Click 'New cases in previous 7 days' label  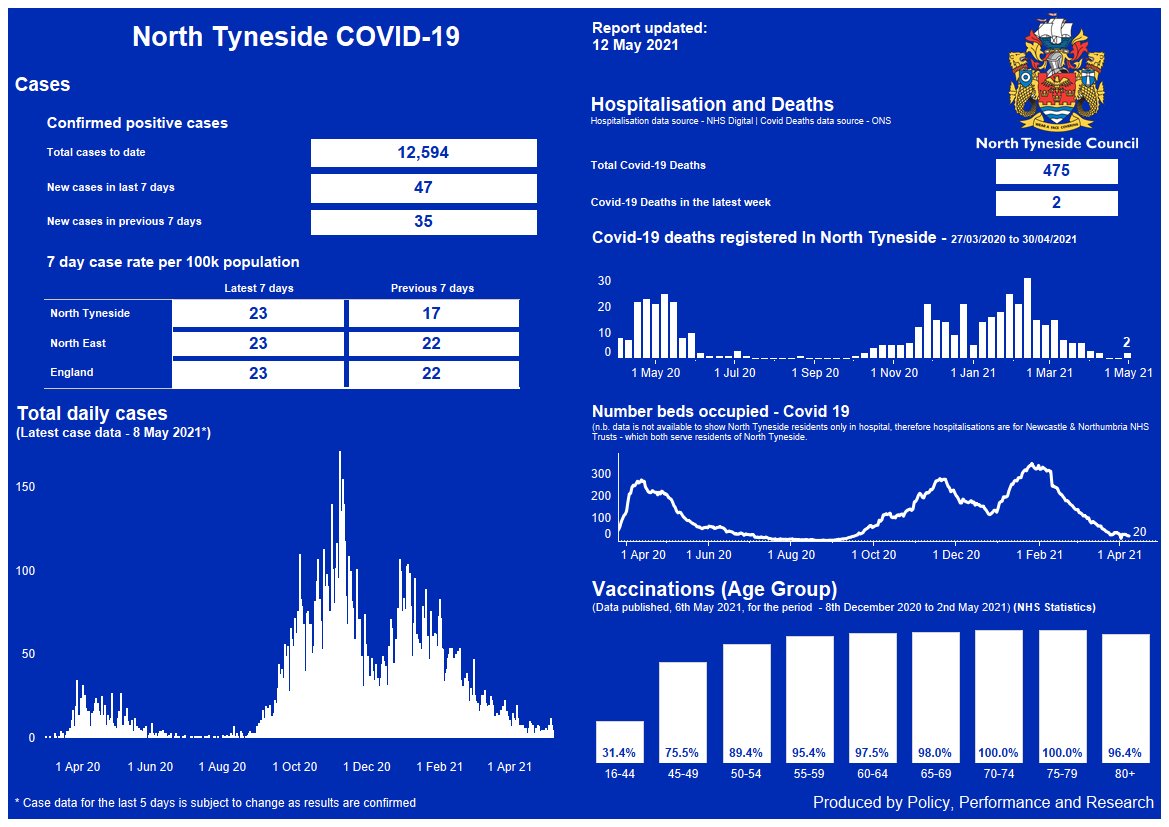click(x=124, y=221)
